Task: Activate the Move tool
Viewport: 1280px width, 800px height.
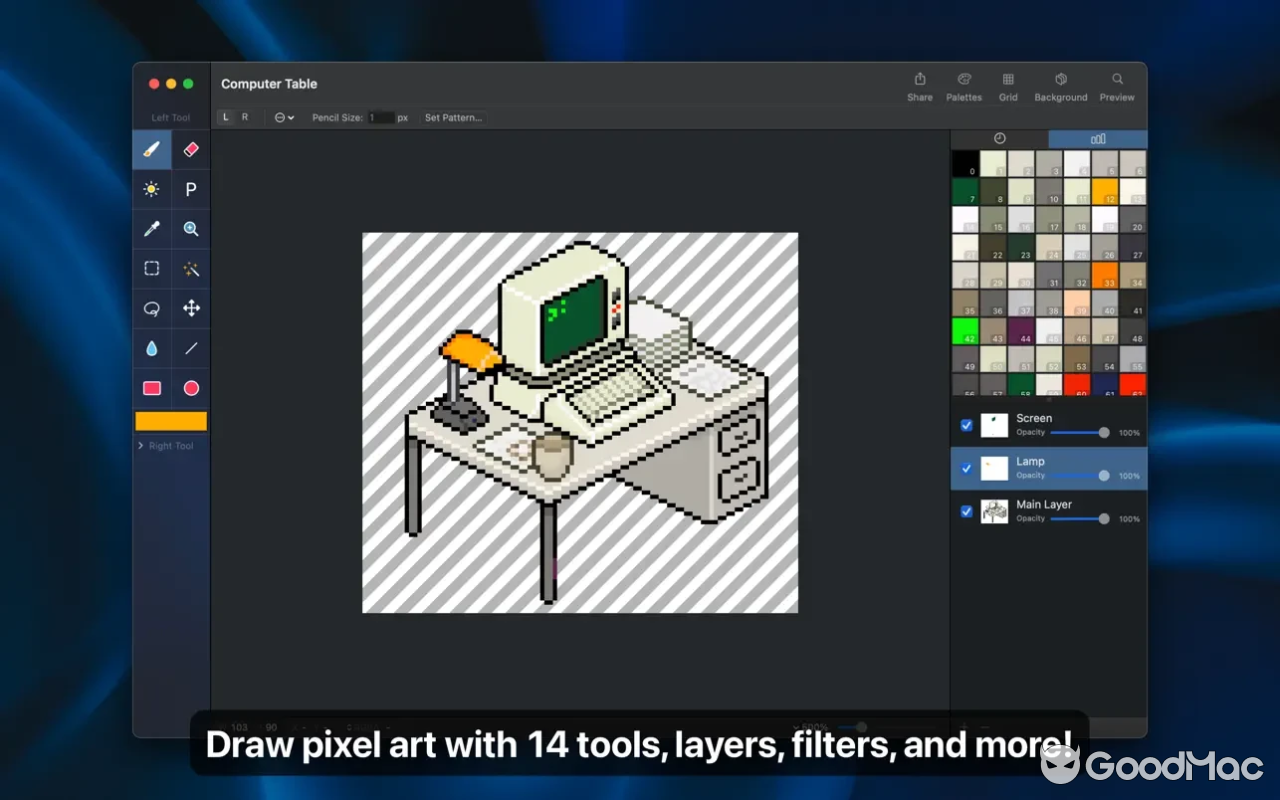Action: point(190,308)
